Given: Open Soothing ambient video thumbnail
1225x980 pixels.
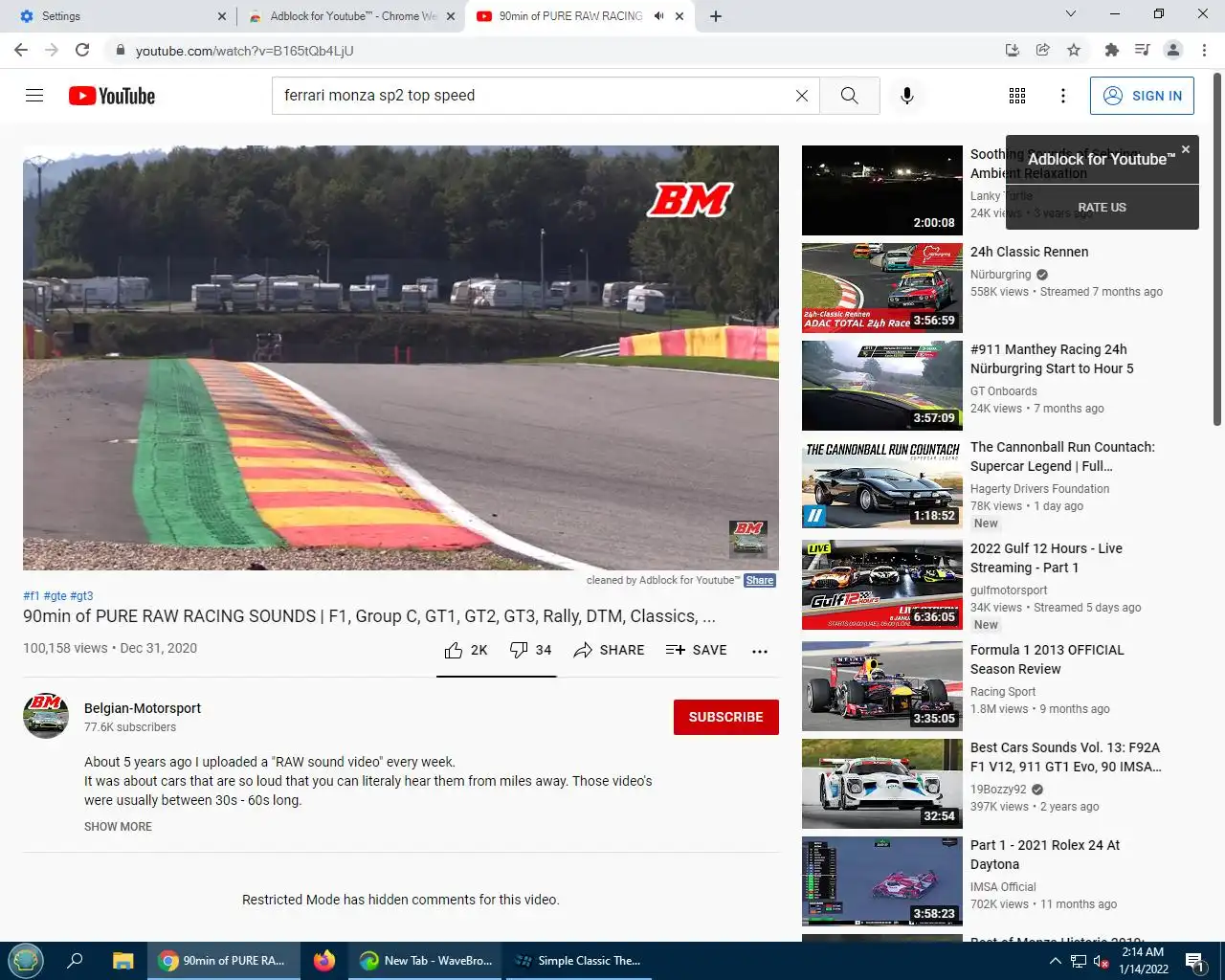Looking at the screenshot, I should [x=882, y=190].
